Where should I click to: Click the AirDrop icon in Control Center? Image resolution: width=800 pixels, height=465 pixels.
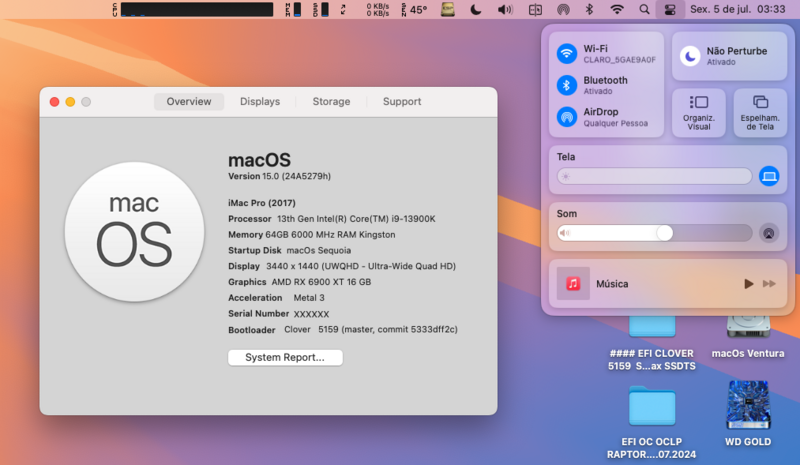pyautogui.click(x=567, y=117)
